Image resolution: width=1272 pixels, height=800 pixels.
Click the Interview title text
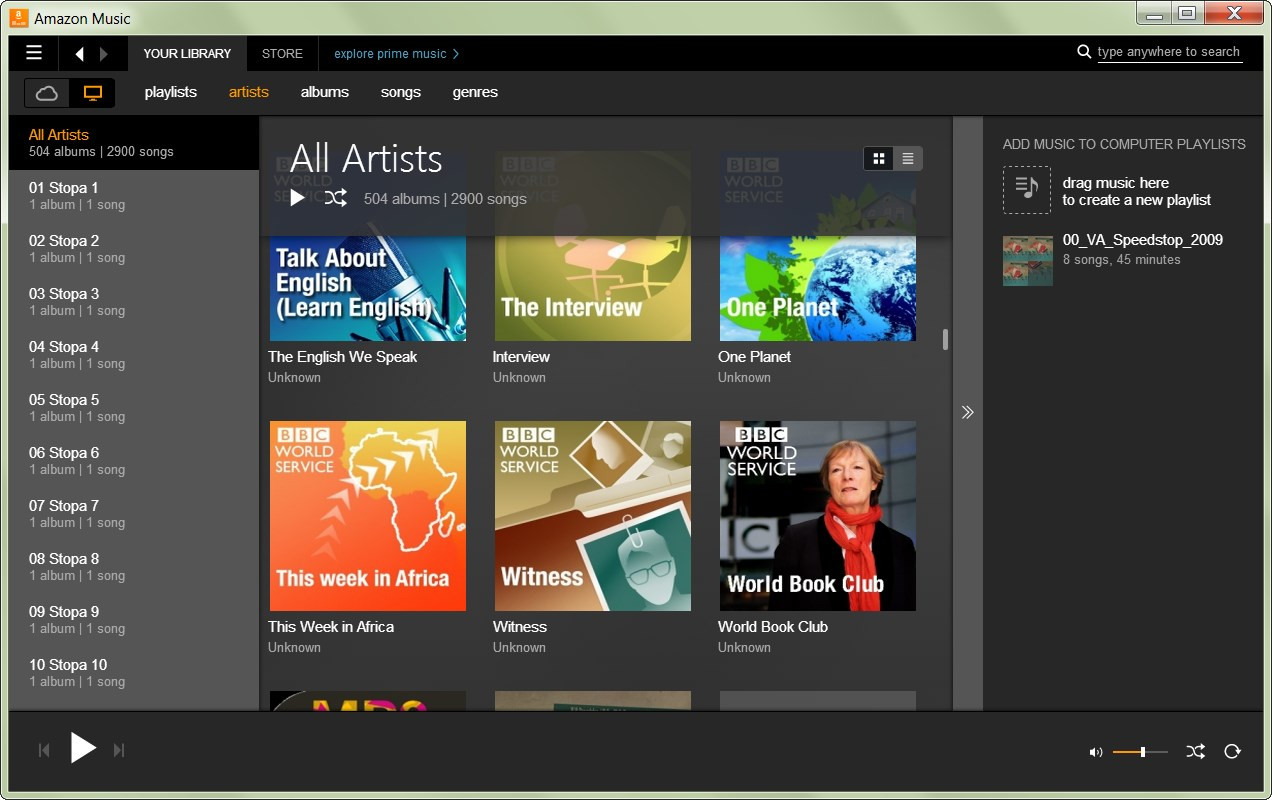coord(521,357)
